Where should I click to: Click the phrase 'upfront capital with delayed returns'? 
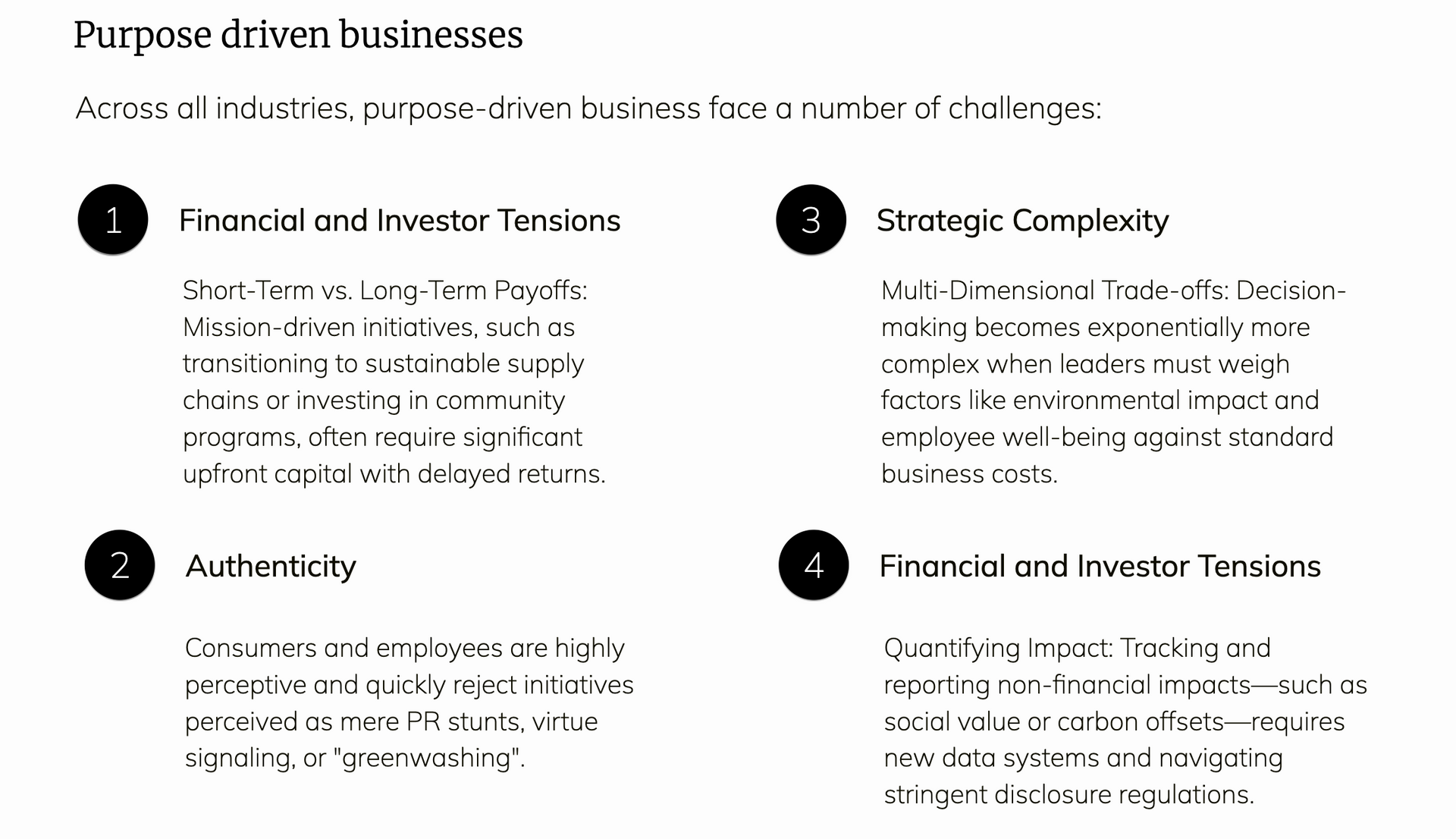point(393,474)
